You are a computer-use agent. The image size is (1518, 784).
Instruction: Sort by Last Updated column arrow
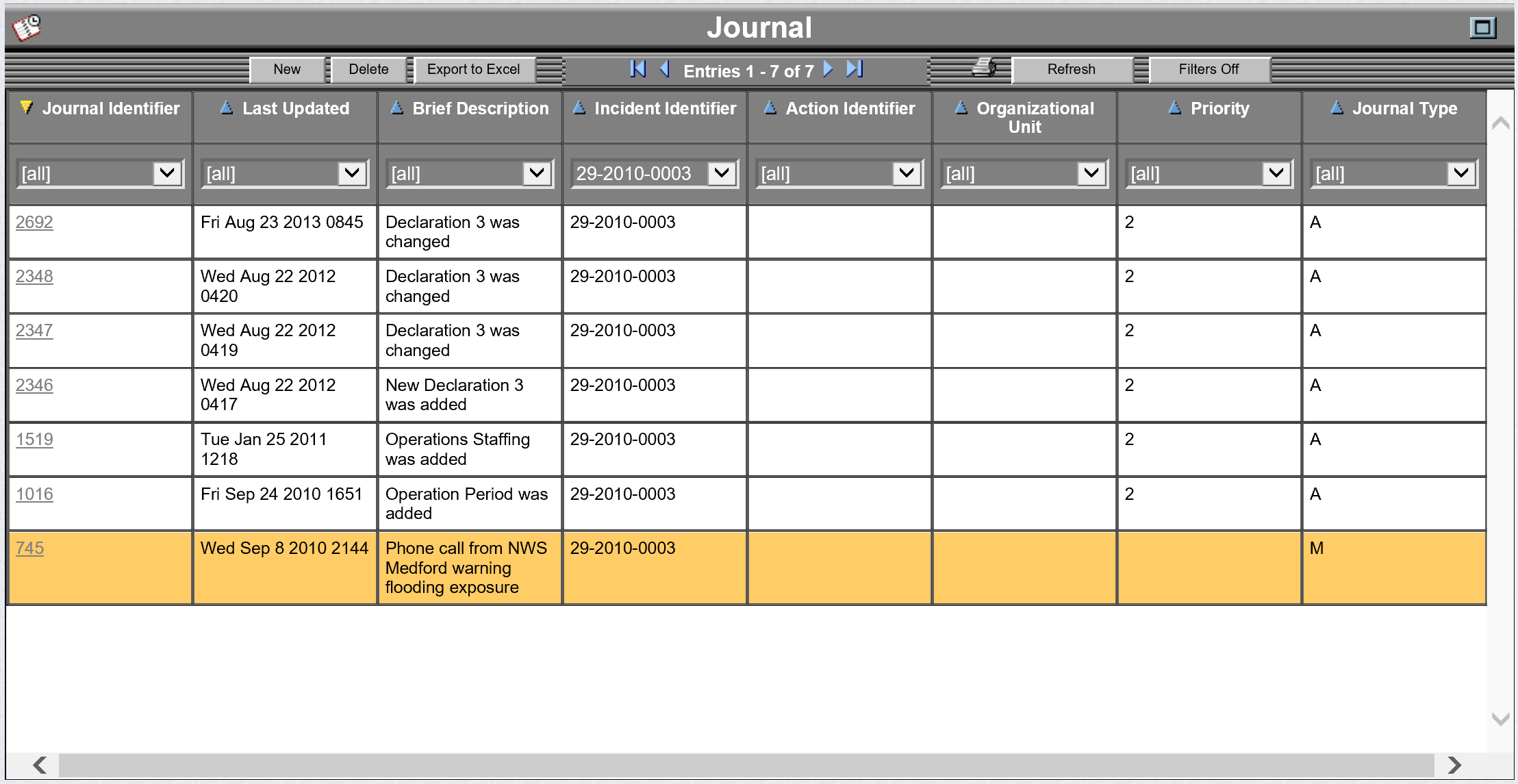pos(227,108)
